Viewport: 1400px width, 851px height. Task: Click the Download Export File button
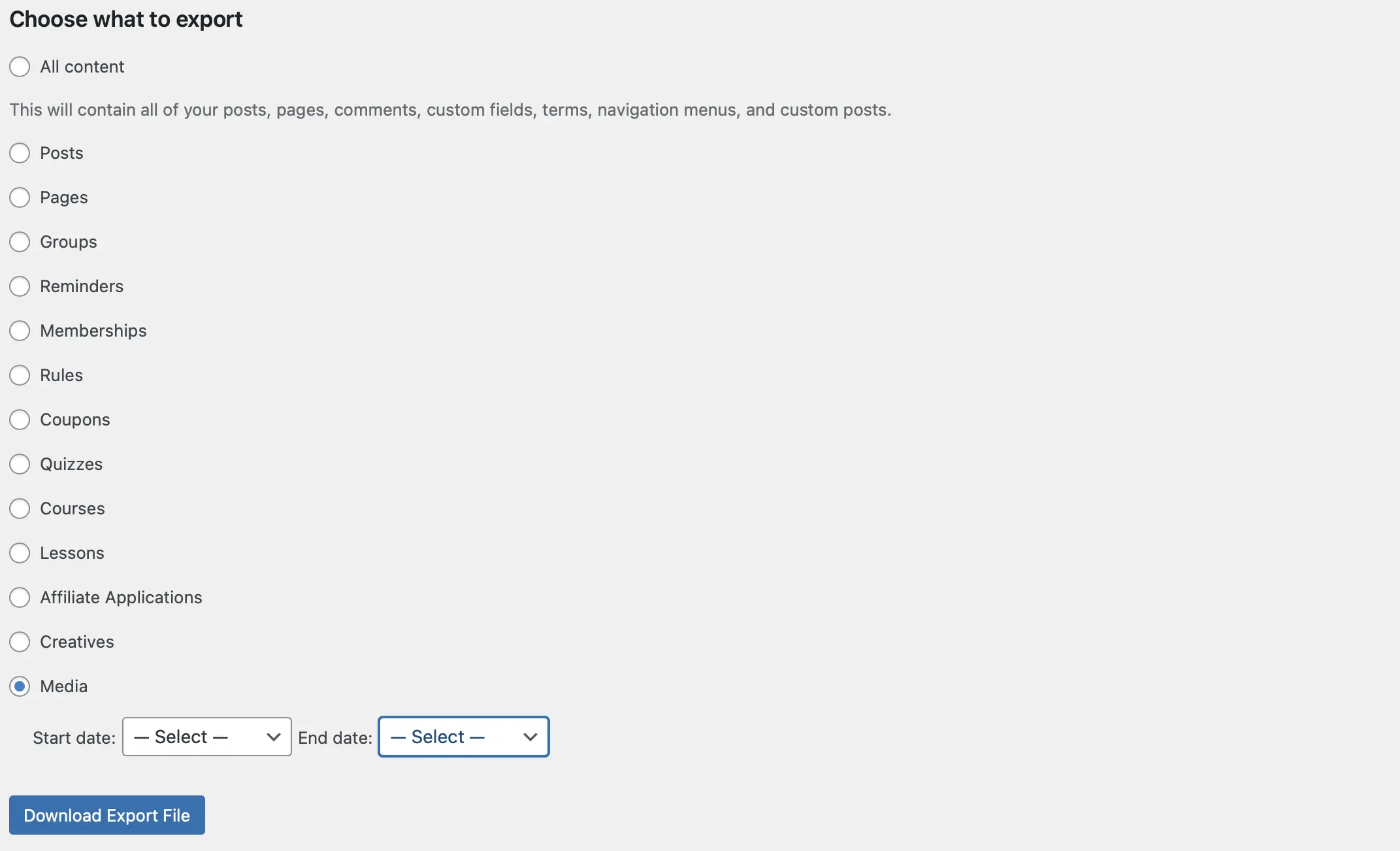(x=107, y=815)
